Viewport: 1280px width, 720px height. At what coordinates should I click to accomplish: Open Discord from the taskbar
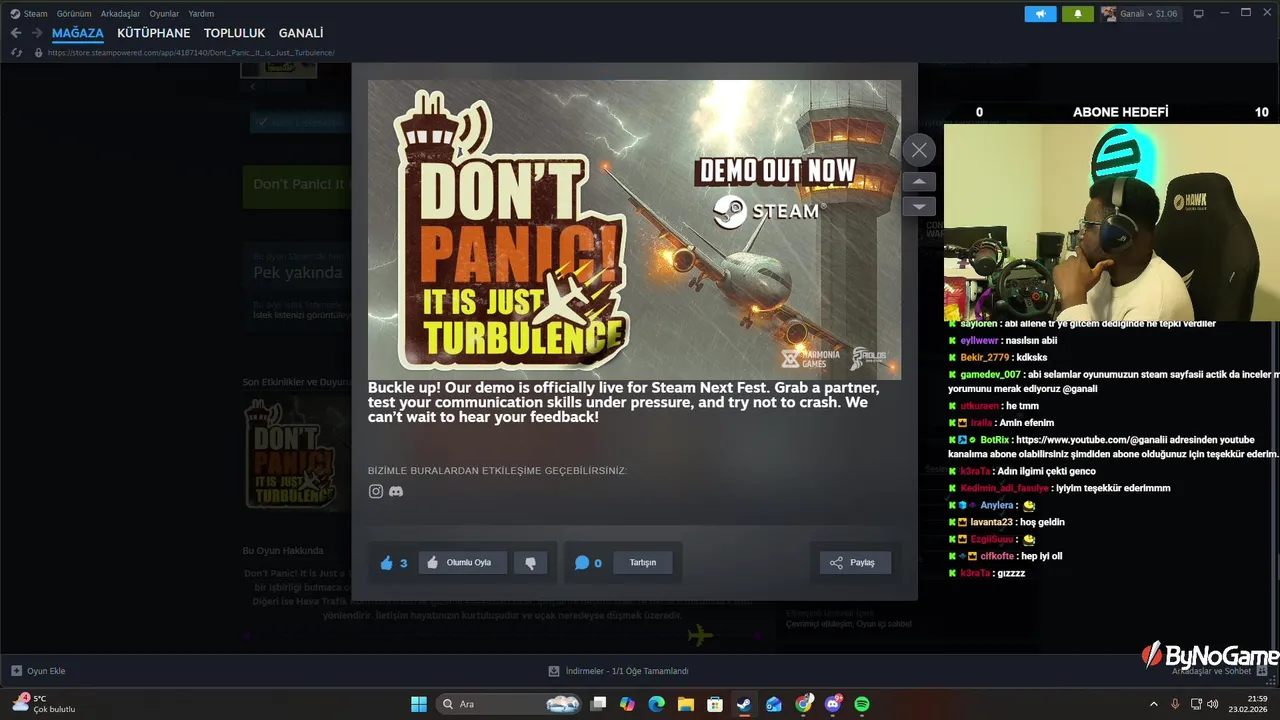[833, 704]
